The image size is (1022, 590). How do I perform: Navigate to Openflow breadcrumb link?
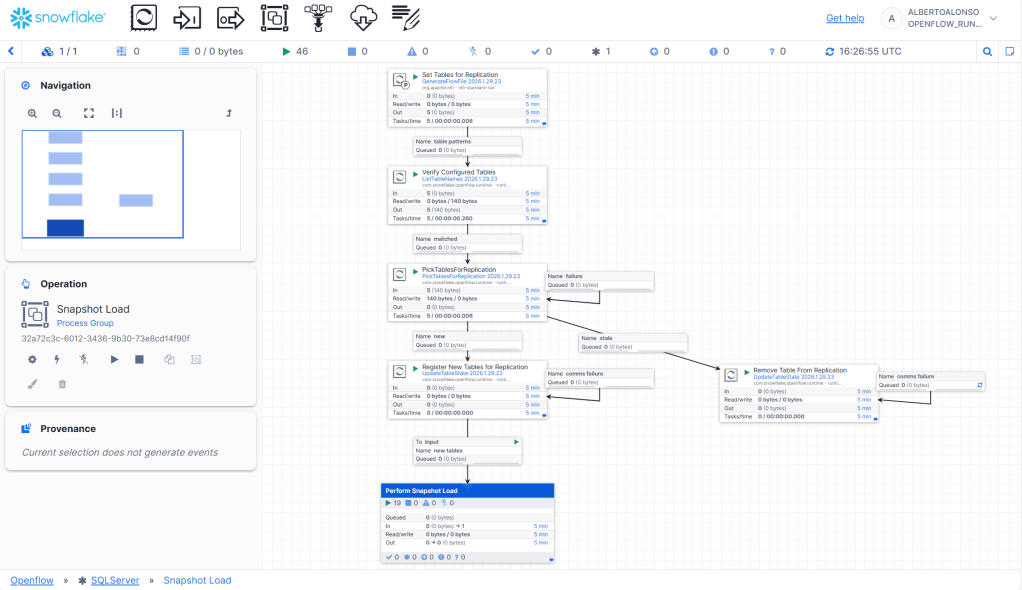click(x=31, y=580)
